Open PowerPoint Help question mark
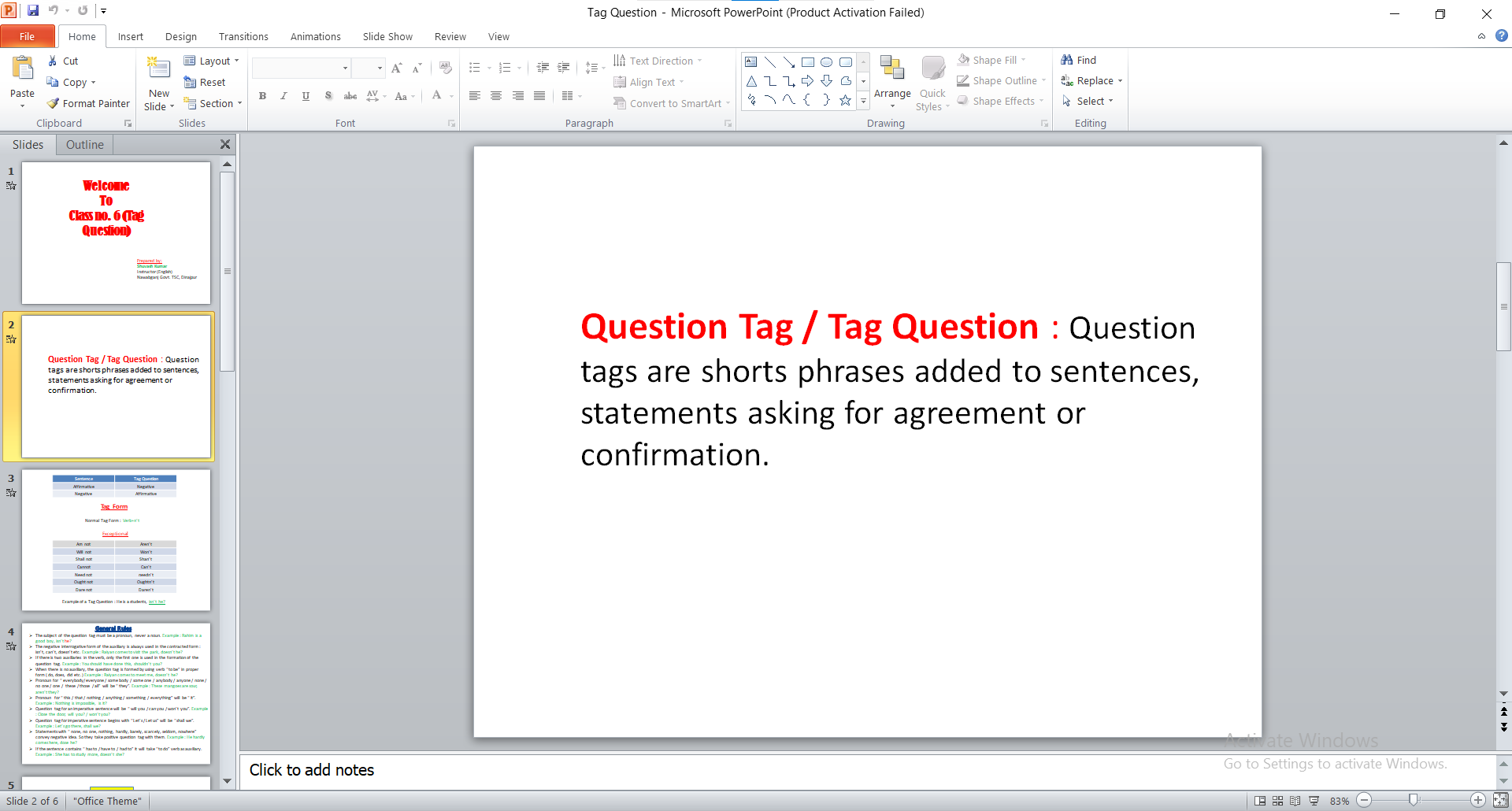Image resolution: width=1512 pixels, height=811 pixels. click(x=1502, y=36)
